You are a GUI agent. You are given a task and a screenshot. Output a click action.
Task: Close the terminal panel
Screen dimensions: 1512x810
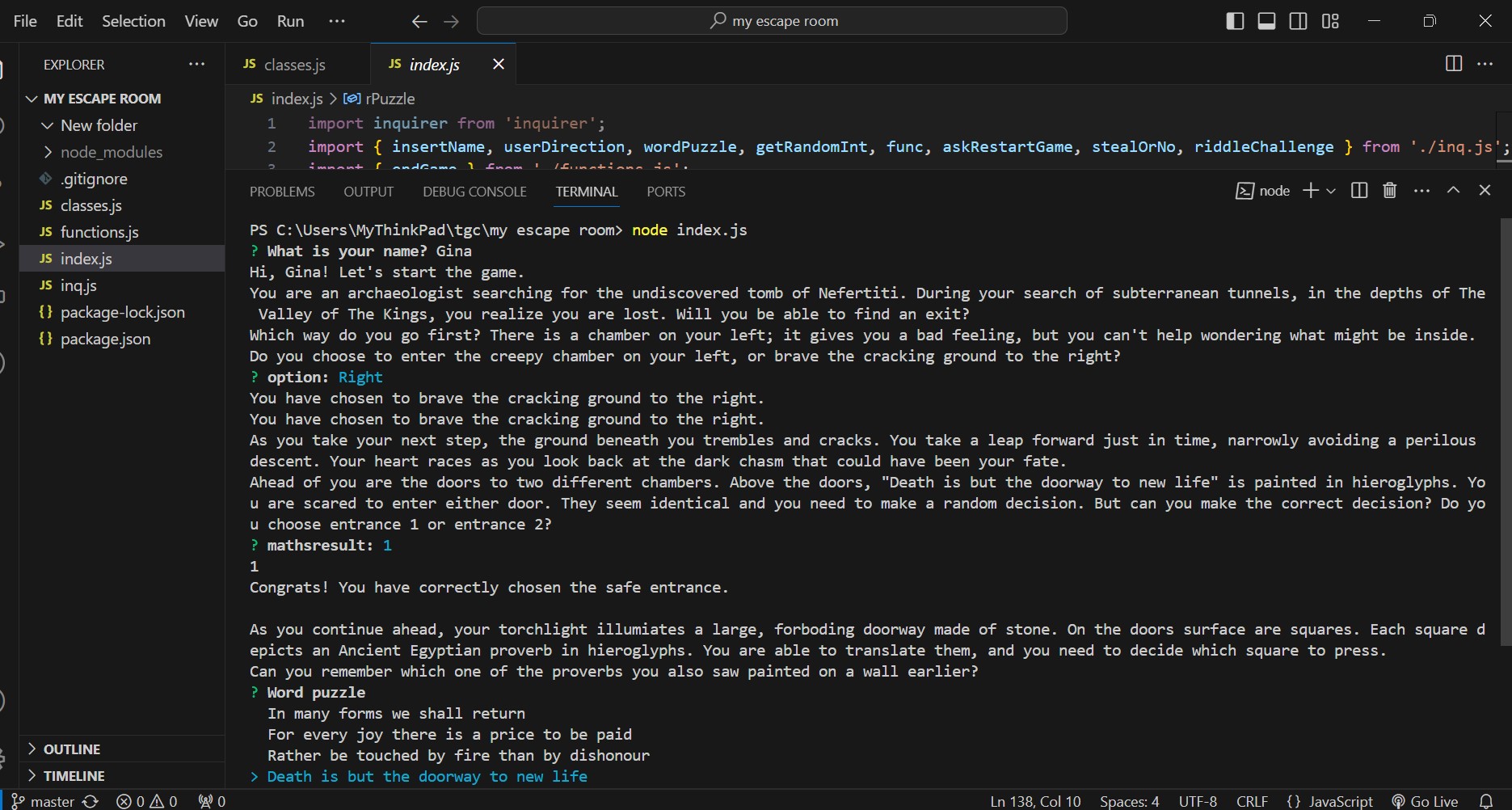pyautogui.click(x=1485, y=190)
